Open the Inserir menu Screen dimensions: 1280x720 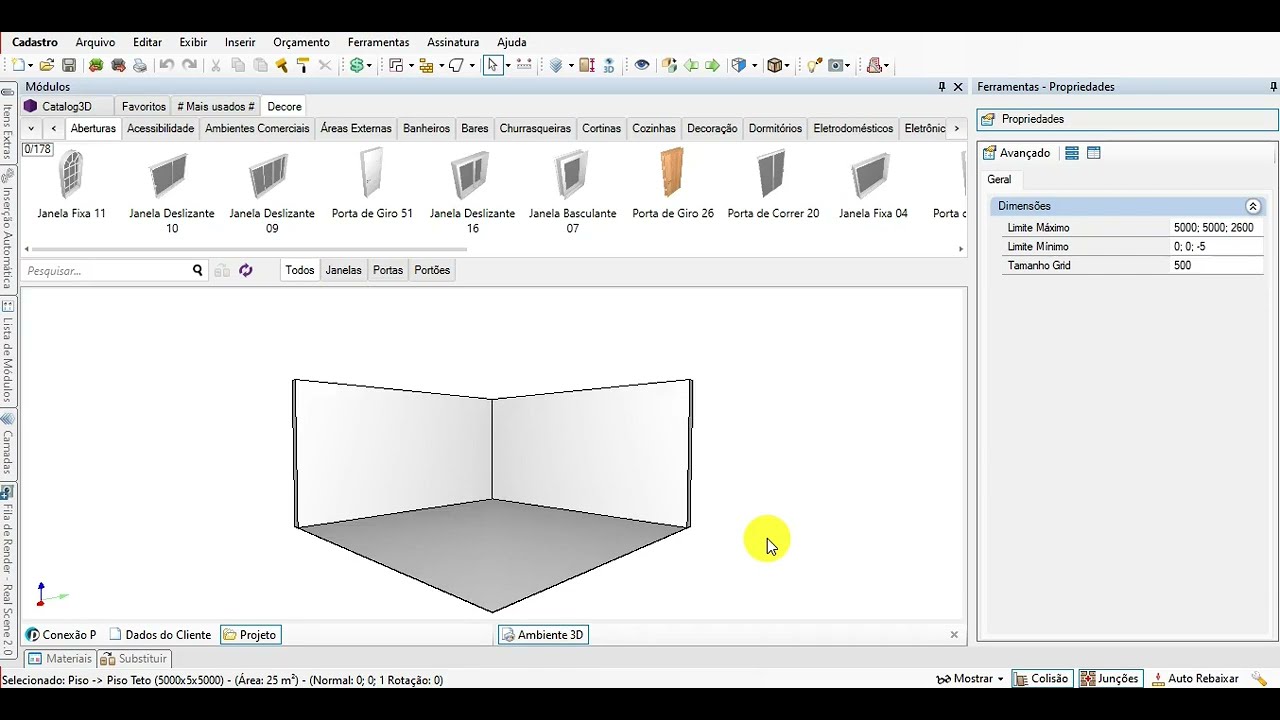point(240,42)
